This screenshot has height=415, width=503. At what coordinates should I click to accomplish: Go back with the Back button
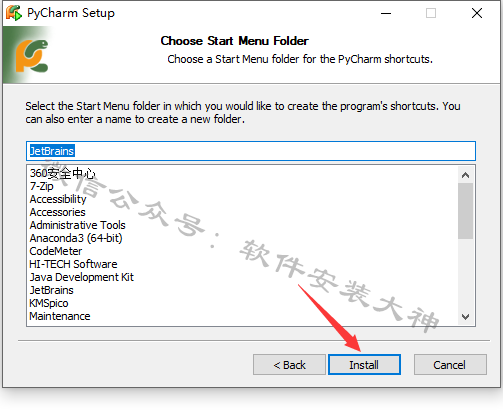[x=289, y=365]
